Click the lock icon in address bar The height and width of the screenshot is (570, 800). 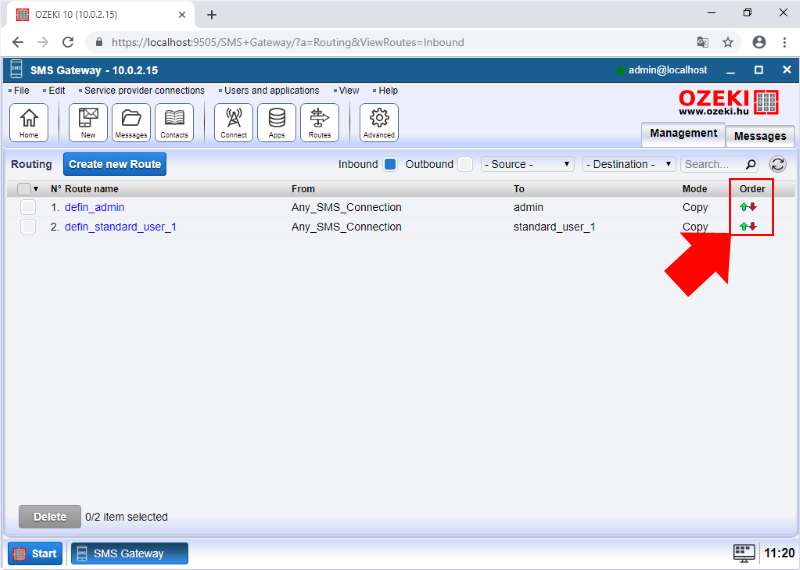coord(99,42)
